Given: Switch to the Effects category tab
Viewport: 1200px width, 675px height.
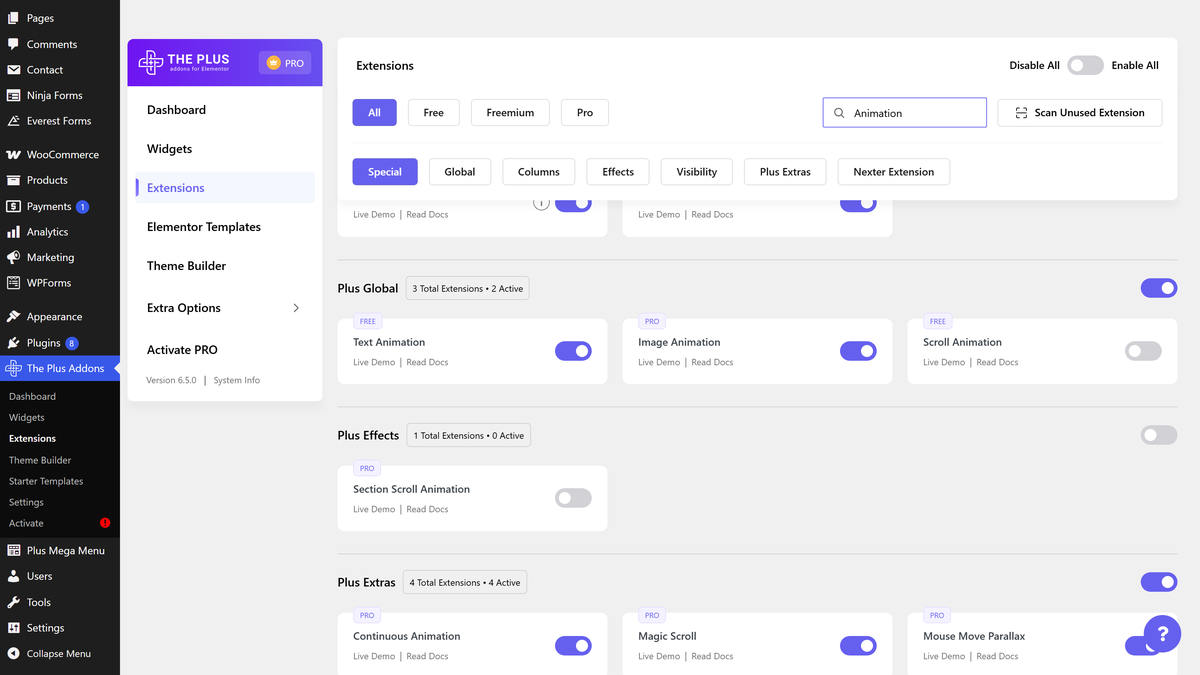Looking at the screenshot, I should pos(618,172).
